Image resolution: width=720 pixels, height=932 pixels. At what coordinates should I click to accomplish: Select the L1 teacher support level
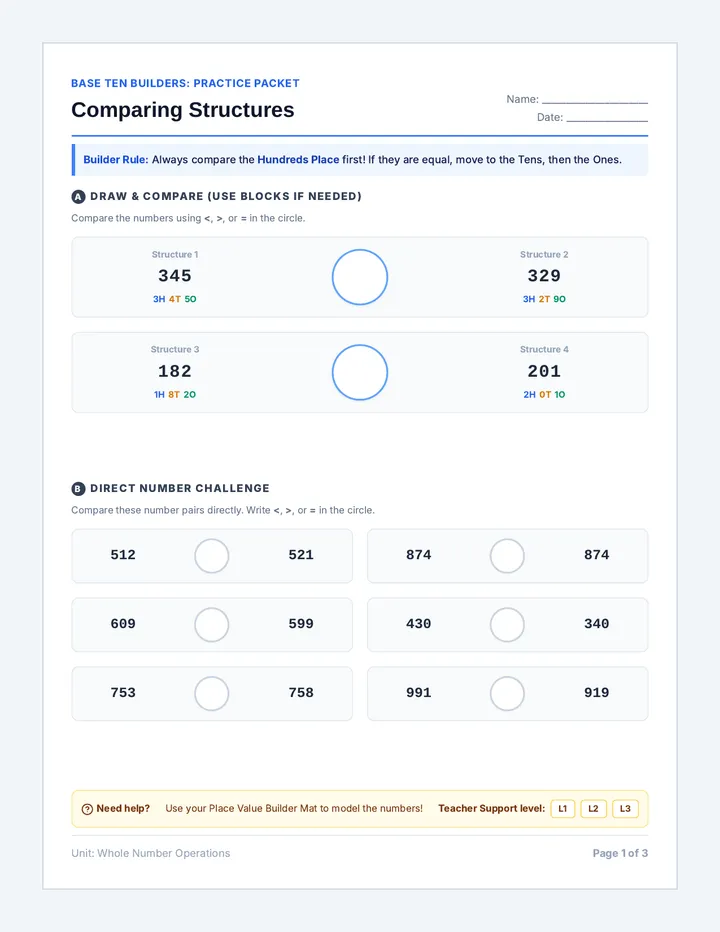562,808
